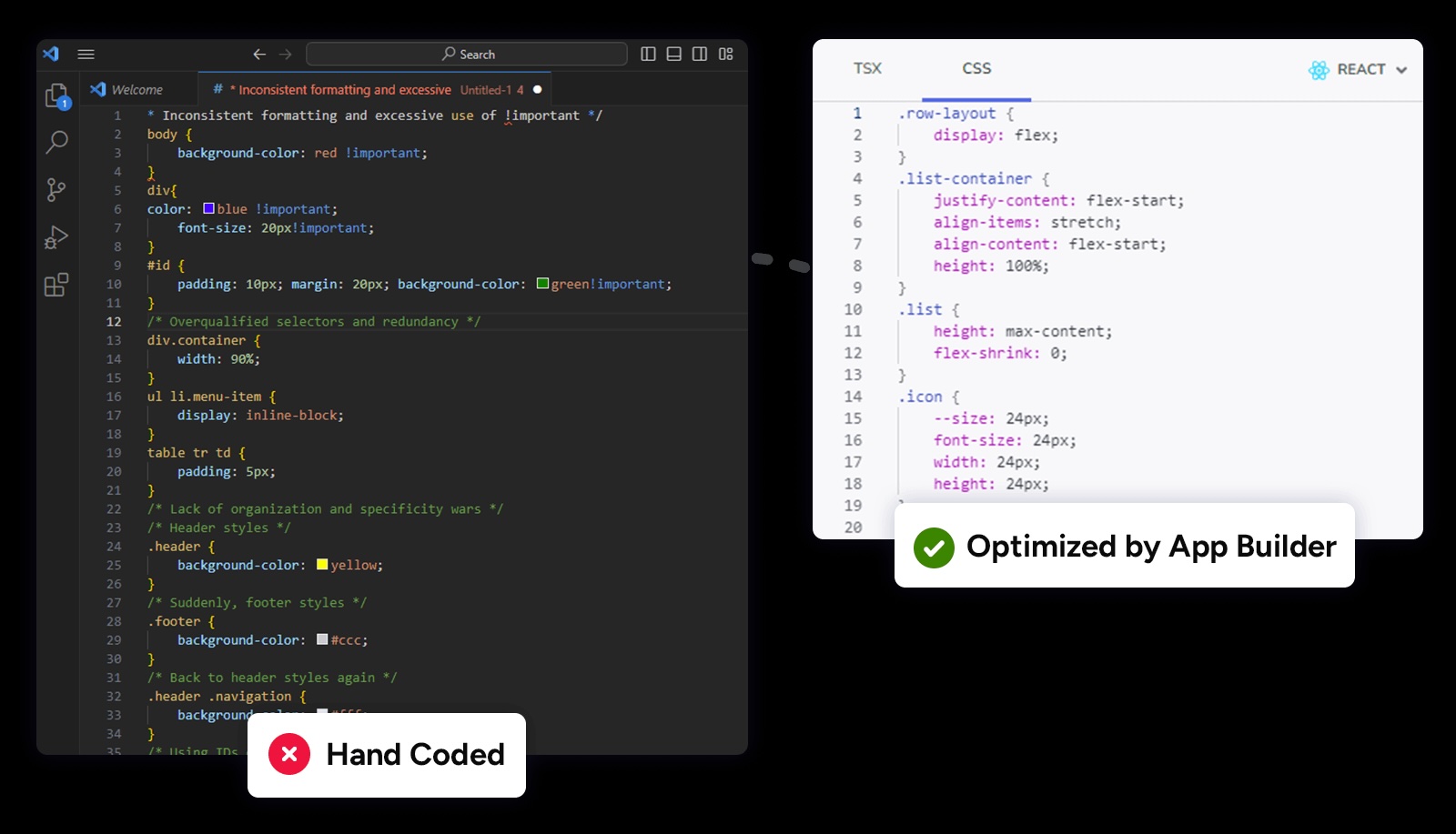Open the Customize Layout options

pyautogui.click(x=726, y=55)
